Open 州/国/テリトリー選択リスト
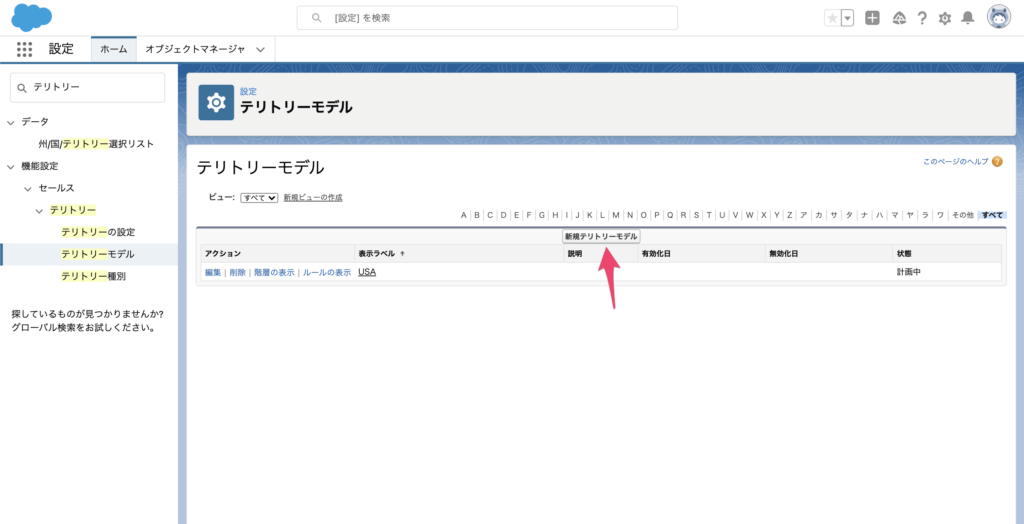Image resolution: width=1024 pixels, height=524 pixels. (x=96, y=144)
